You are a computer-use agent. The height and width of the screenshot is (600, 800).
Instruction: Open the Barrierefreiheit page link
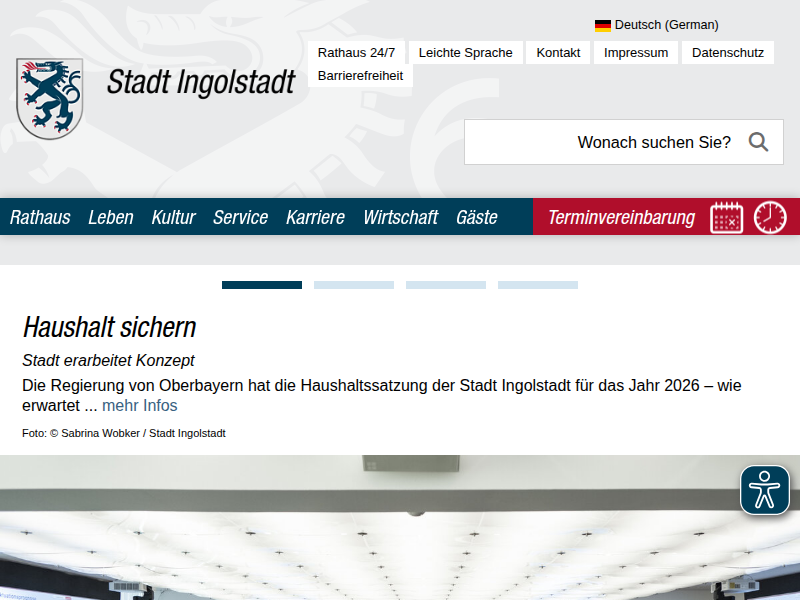pos(360,75)
